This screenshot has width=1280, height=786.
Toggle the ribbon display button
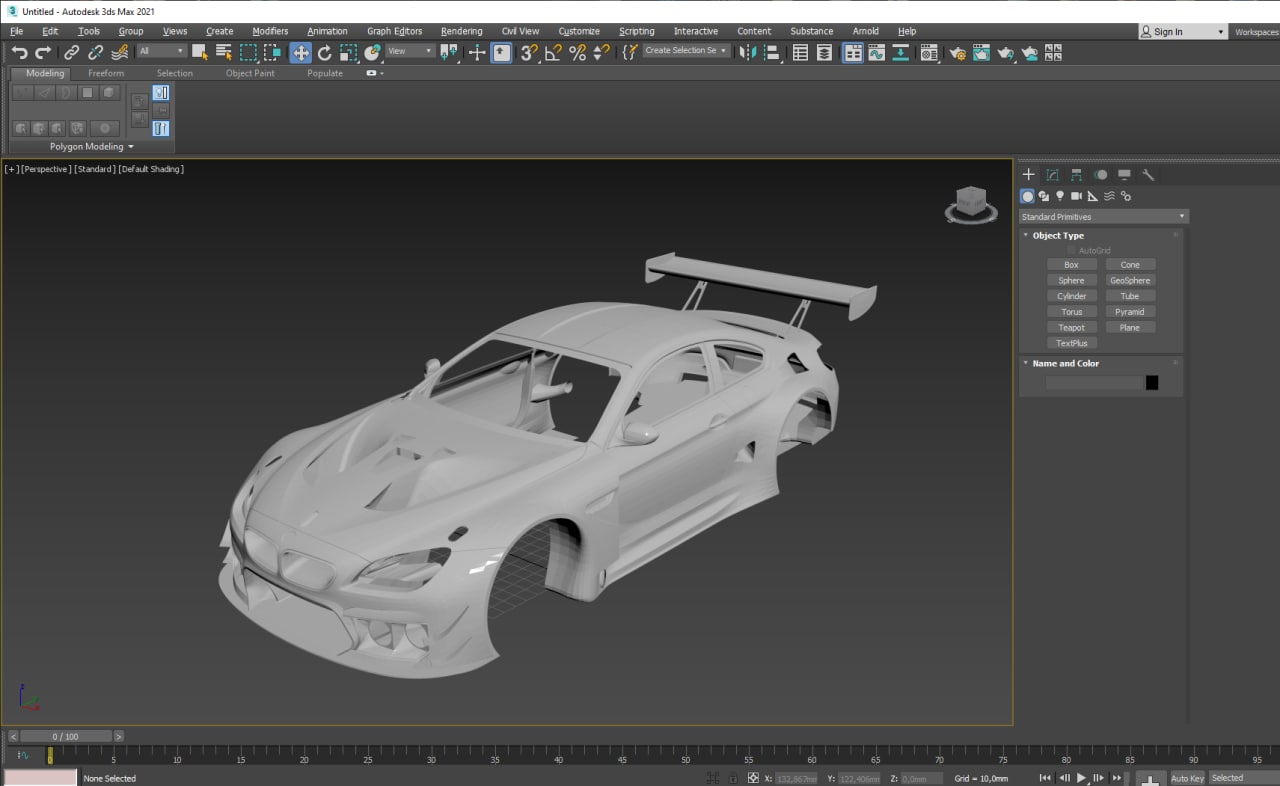853,52
